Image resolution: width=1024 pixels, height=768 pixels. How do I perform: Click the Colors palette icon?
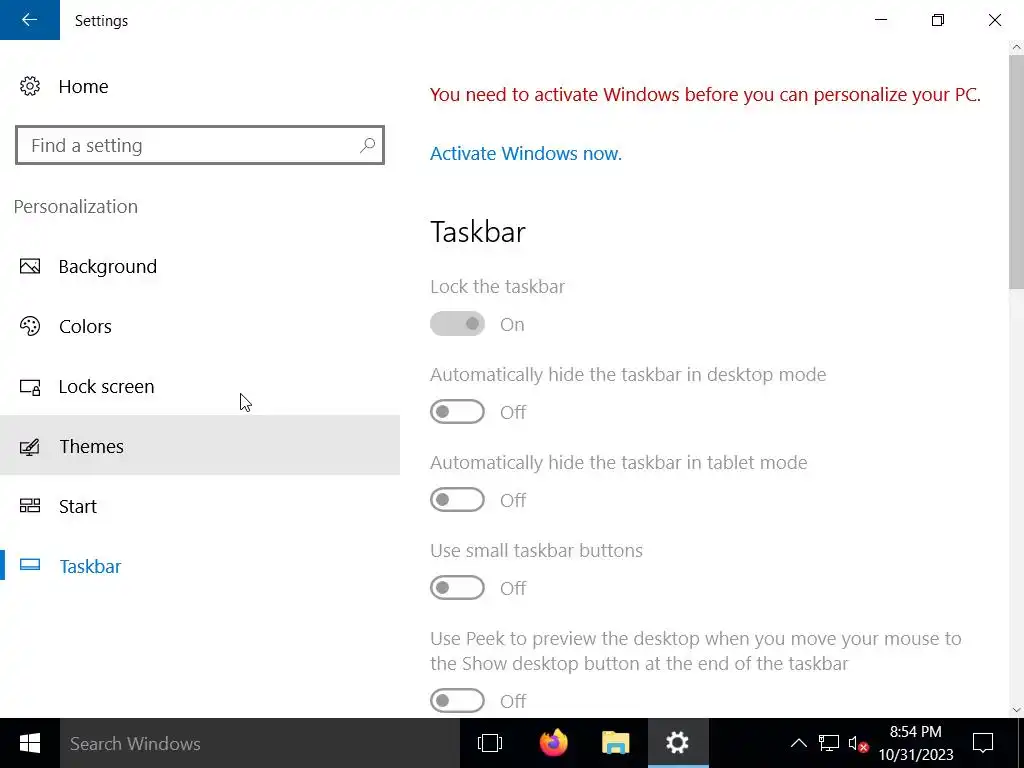(x=29, y=326)
